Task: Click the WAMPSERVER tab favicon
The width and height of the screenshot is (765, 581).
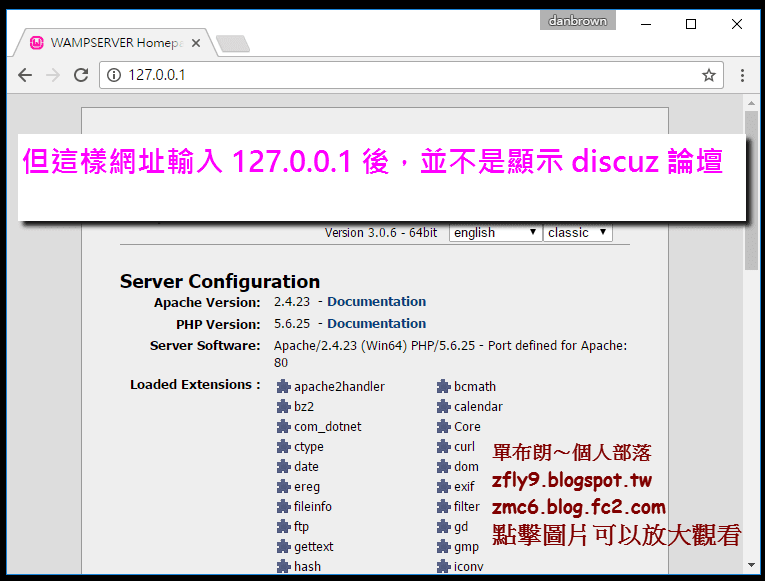Action: [37, 43]
